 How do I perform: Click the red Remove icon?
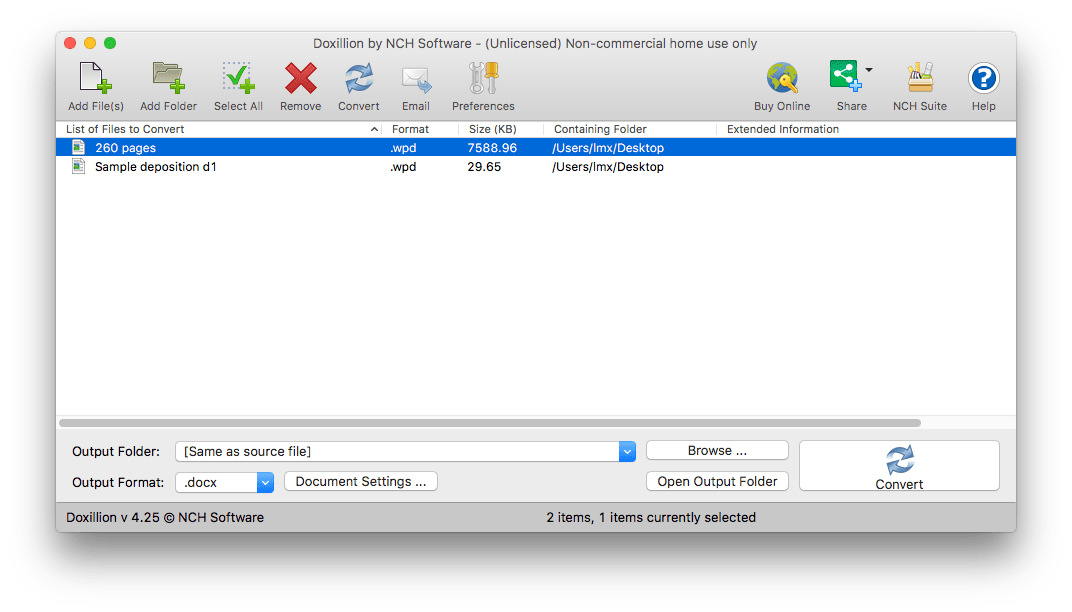(300, 78)
